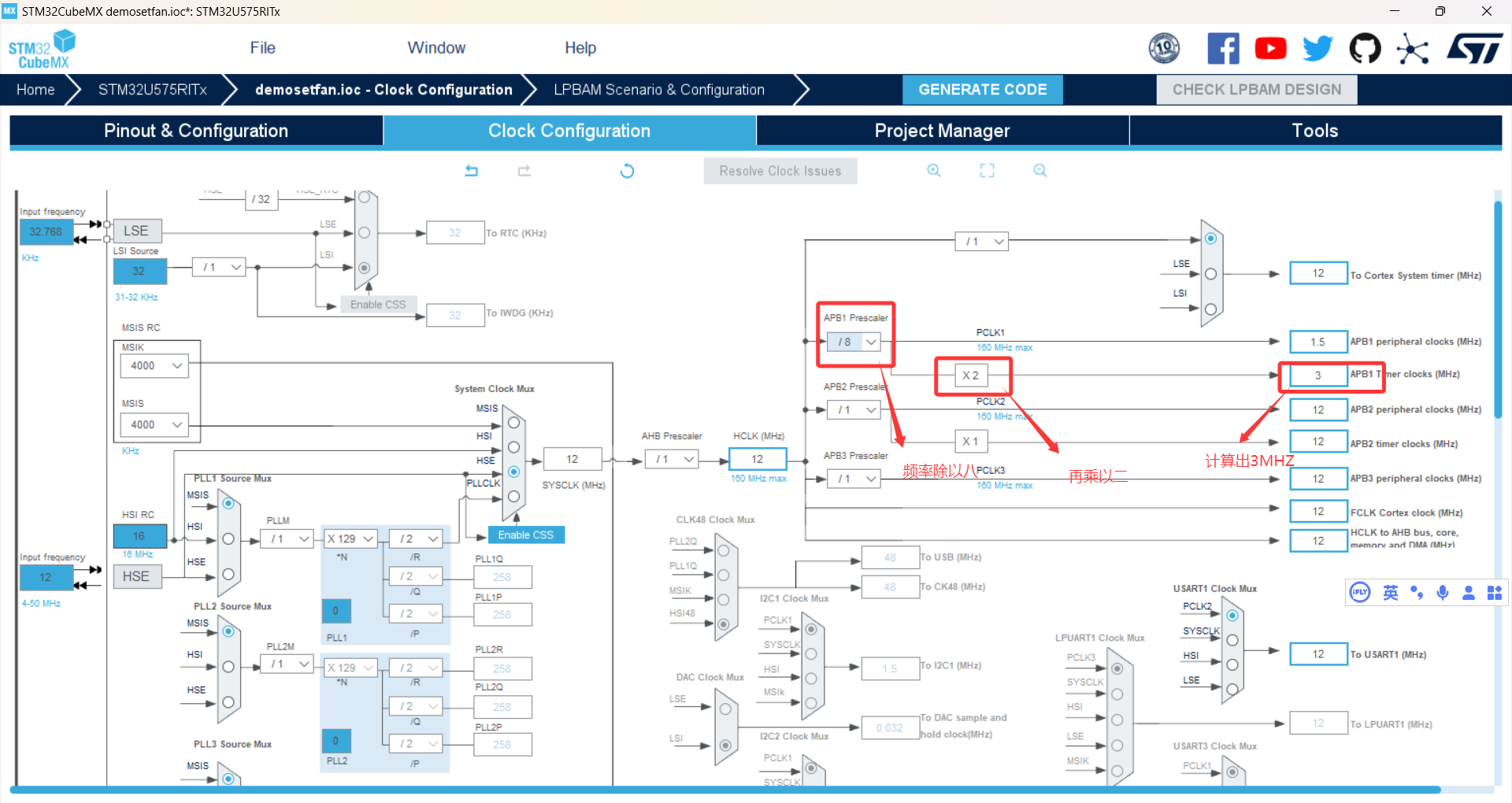1512x803 pixels.
Task: Open the MSIS 4000 range dropdown
Action: coord(154,425)
